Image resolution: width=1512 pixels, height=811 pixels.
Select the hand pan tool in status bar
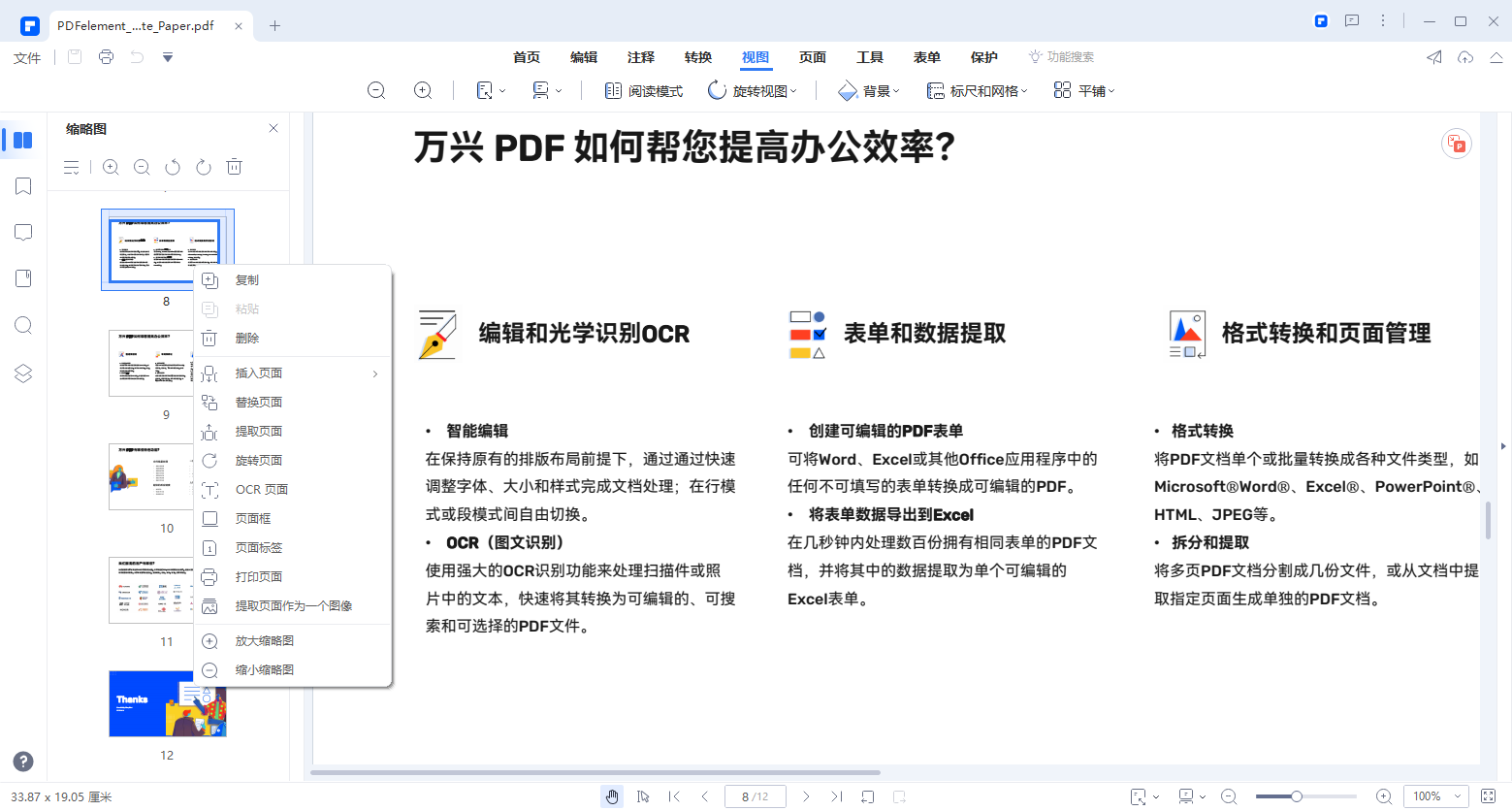tap(612, 795)
